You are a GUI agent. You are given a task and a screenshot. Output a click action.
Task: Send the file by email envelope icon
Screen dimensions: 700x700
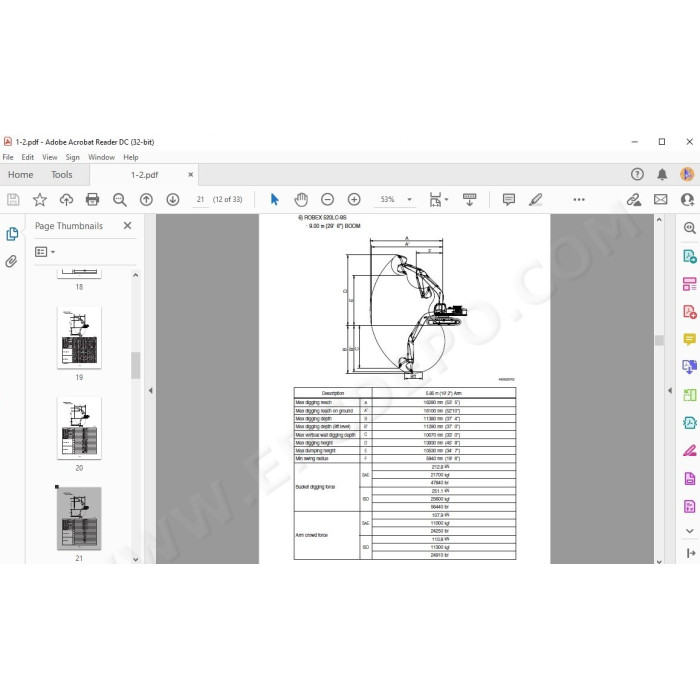pyautogui.click(x=660, y=200)
